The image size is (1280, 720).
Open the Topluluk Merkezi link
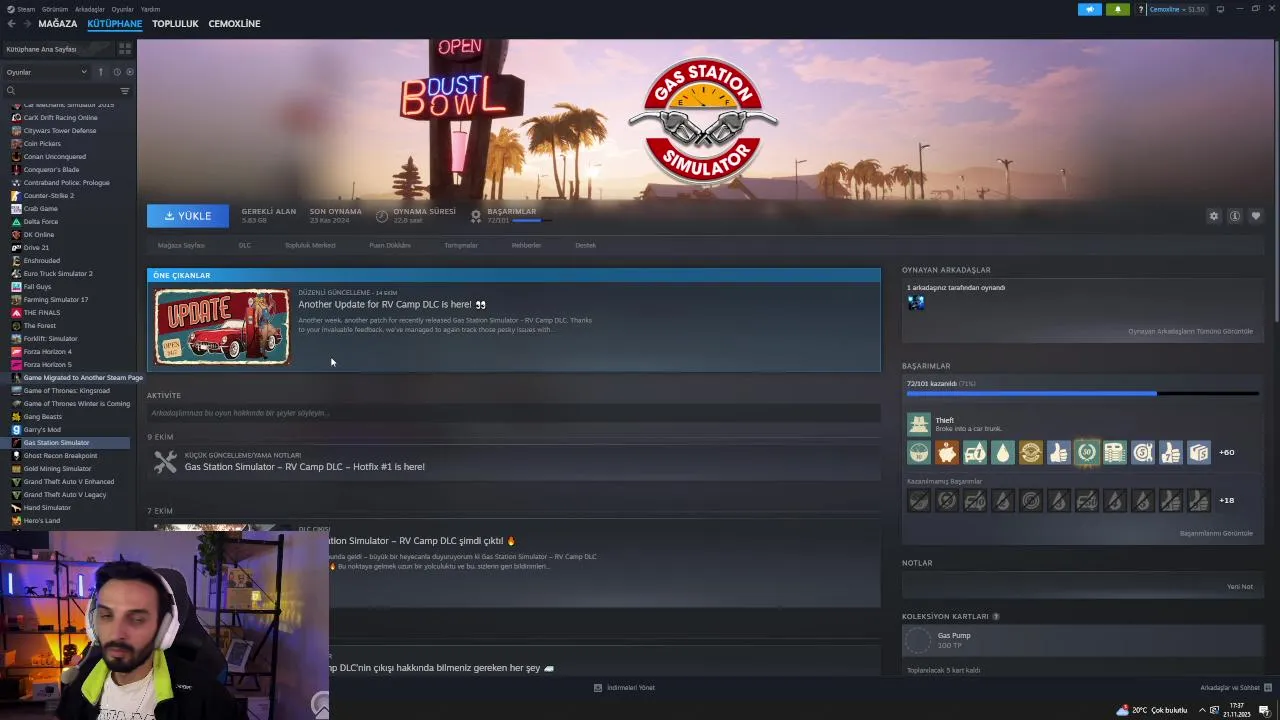[310, 245]
